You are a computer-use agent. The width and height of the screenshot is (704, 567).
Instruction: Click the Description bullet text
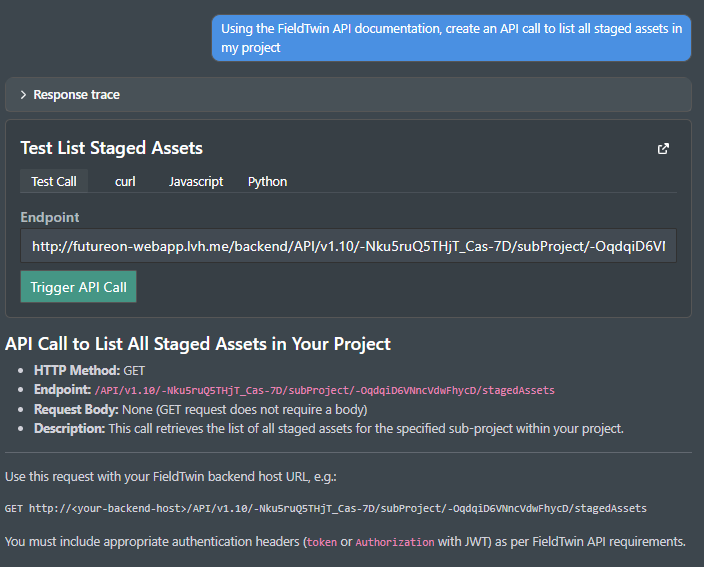[329, 429]
